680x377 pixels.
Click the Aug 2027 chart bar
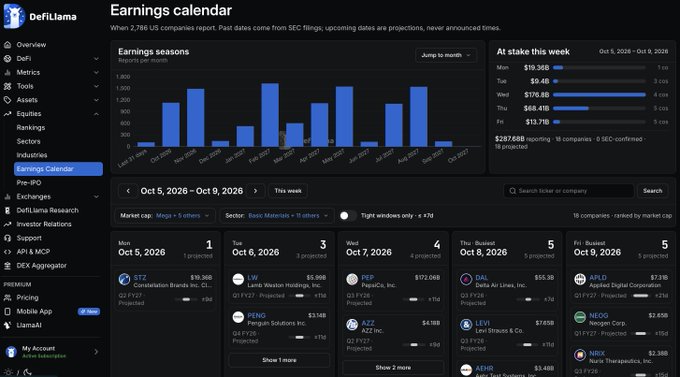(418, 117)
